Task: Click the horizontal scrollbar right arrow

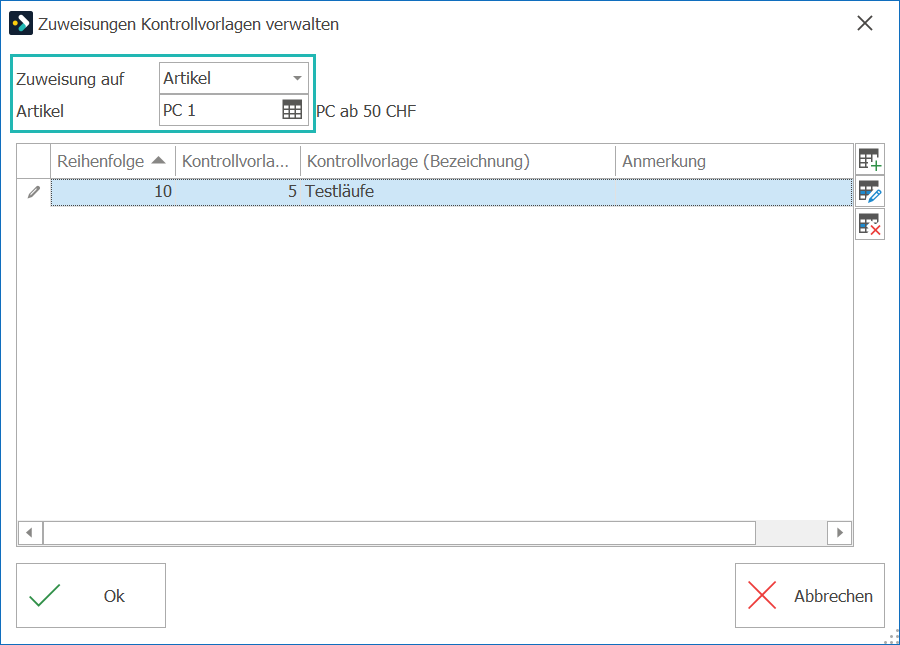Action: (x=839, y=533)
